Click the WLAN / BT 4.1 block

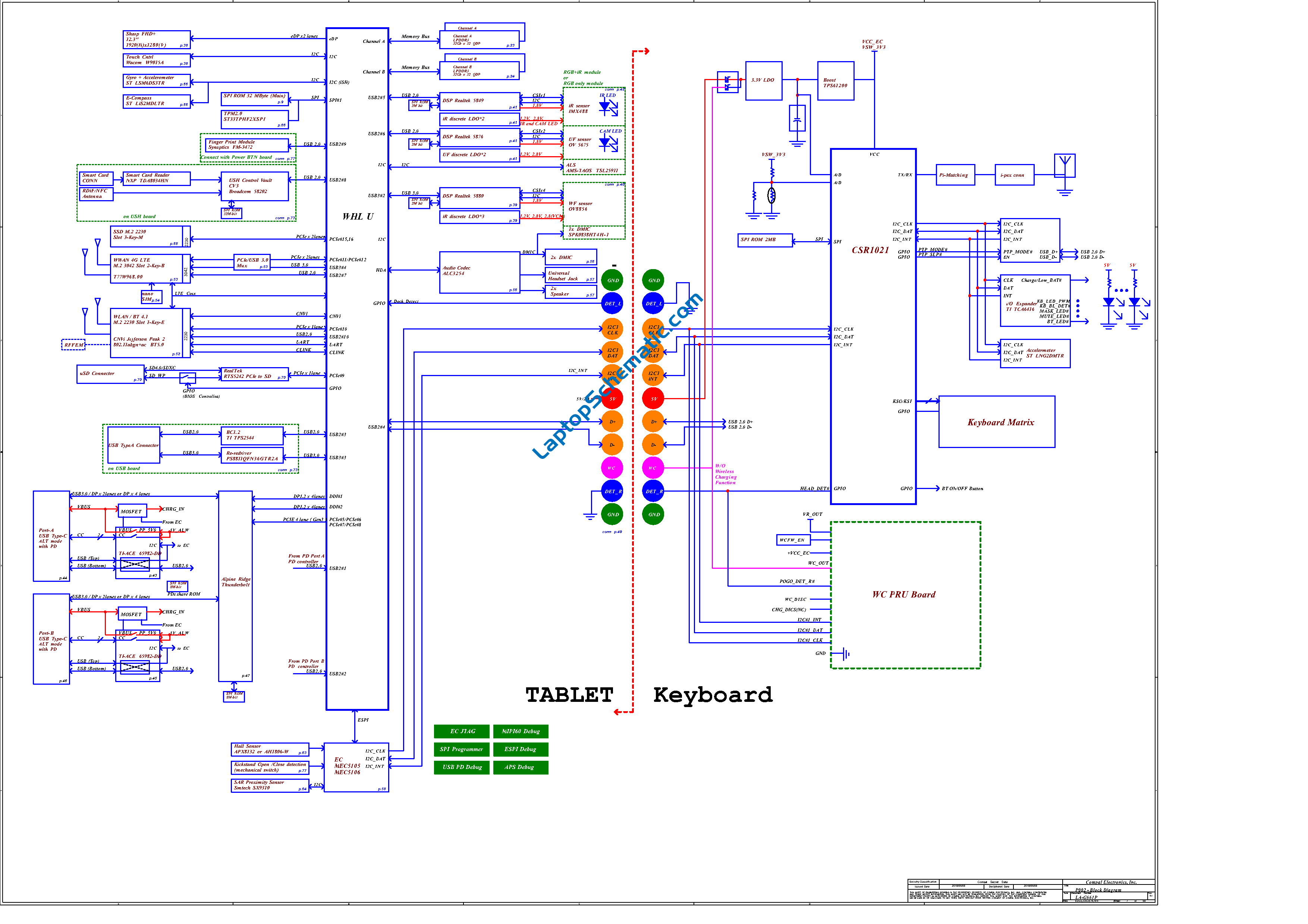150,333
